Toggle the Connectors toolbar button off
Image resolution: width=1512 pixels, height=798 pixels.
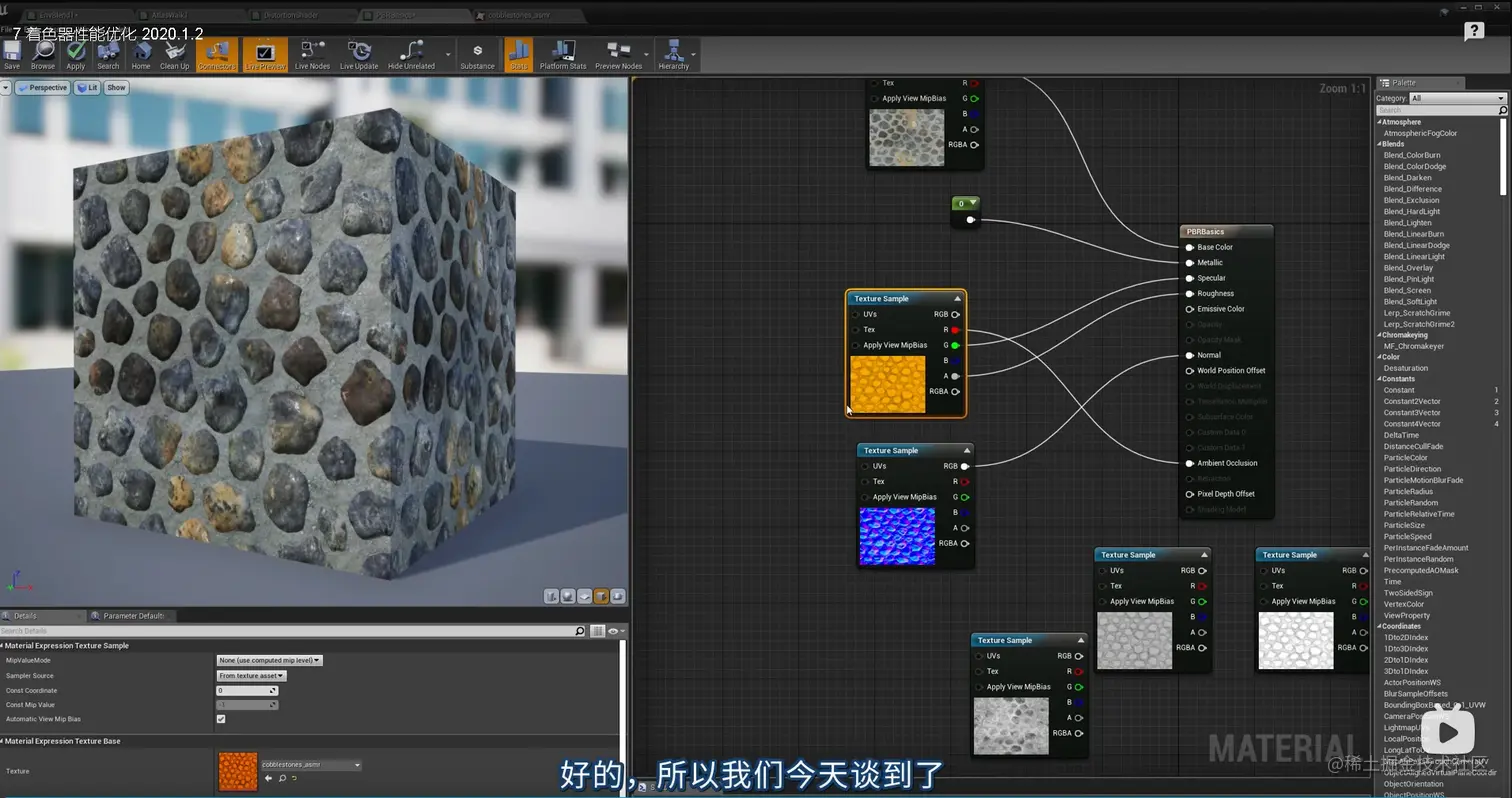217,54
